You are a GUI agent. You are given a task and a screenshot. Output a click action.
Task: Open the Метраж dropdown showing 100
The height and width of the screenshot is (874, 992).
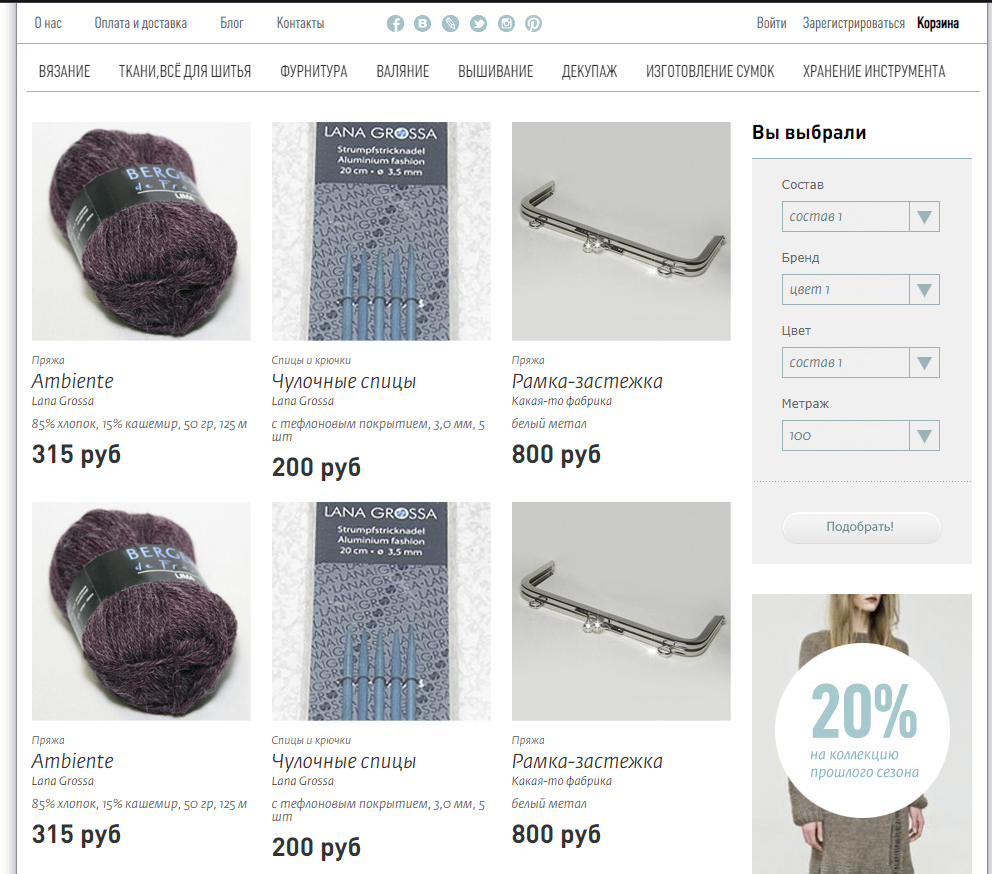[860, 436]
